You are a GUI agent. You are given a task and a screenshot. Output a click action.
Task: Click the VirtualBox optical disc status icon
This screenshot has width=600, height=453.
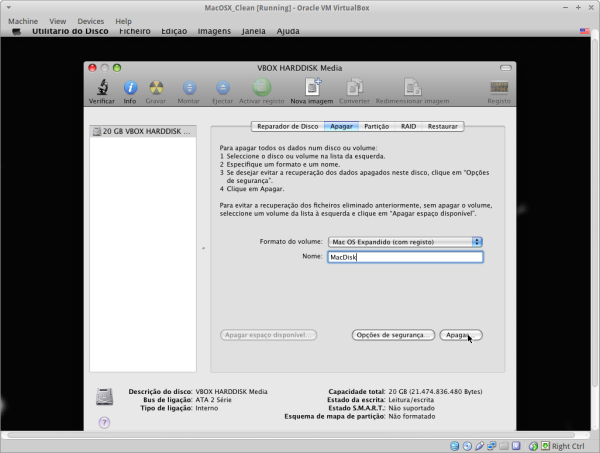pos(467,446)
